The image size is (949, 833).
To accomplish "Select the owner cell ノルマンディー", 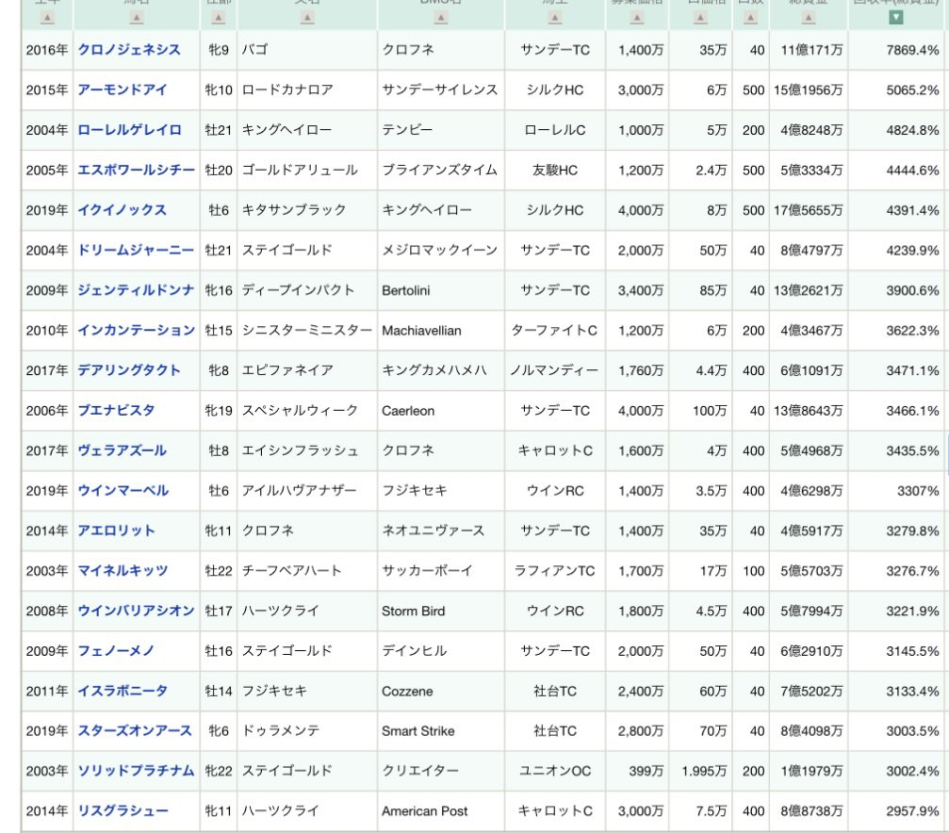I will point(554,370).
